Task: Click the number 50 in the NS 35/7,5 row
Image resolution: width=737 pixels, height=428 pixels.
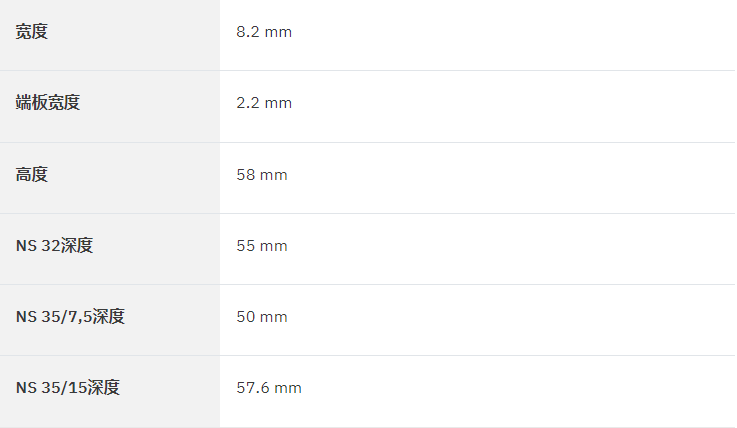Action: tap(245, 317)
